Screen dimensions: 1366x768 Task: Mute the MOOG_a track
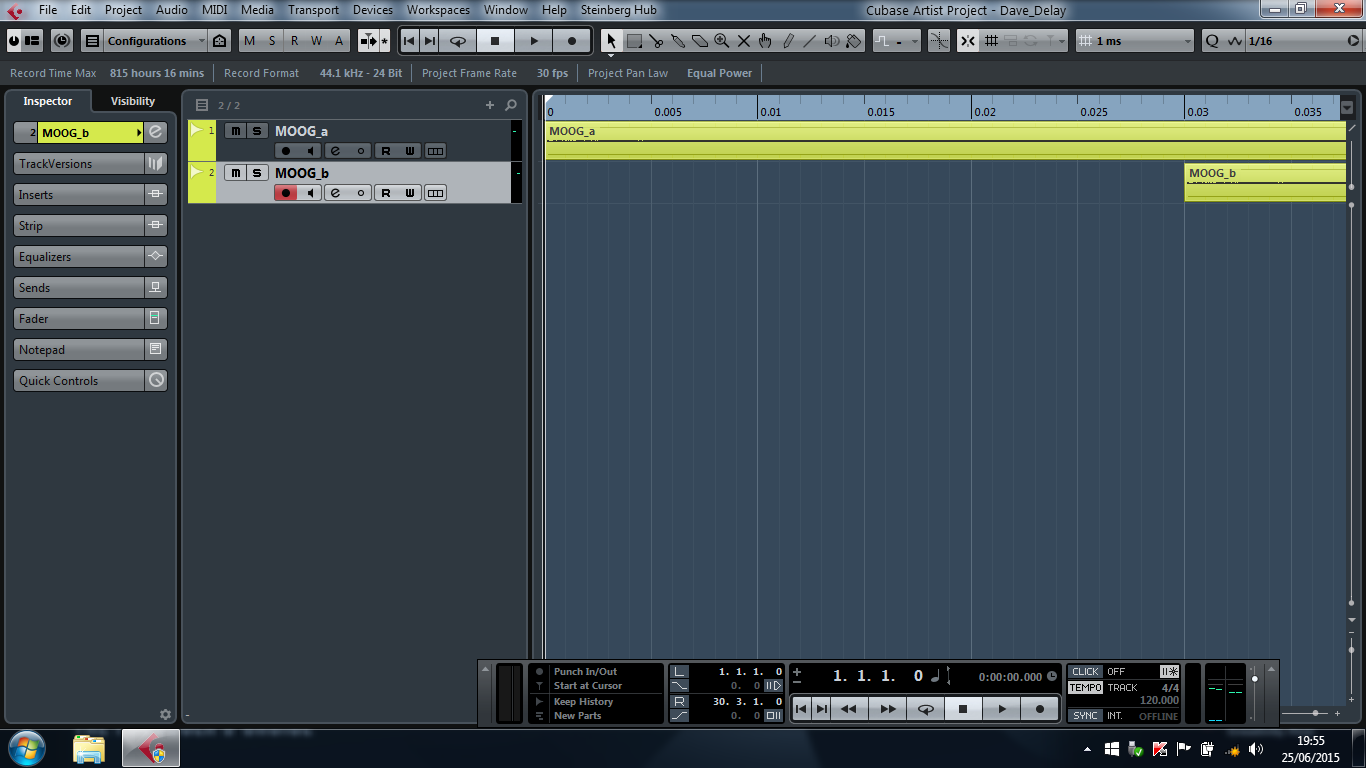[235, 131]
